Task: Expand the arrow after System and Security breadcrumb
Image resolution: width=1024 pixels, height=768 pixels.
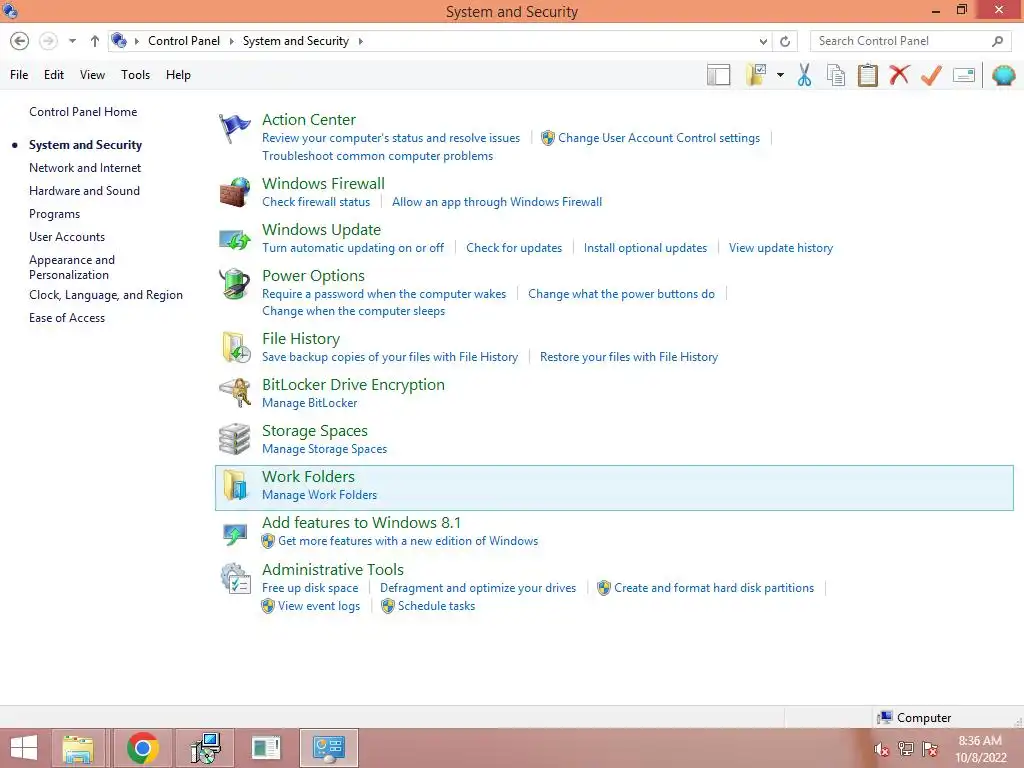Action: tap(360, 41)
